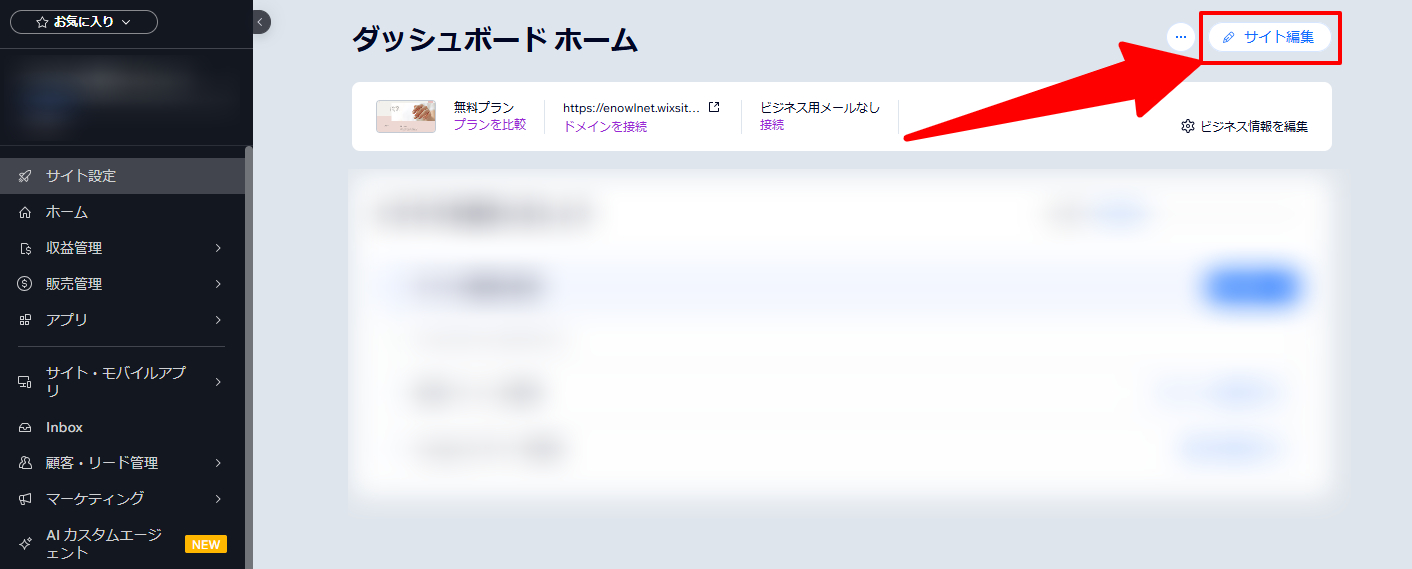Expand the 販売管理 chevron
This screenshot has height=569, width=1412.
pos(218,284)
